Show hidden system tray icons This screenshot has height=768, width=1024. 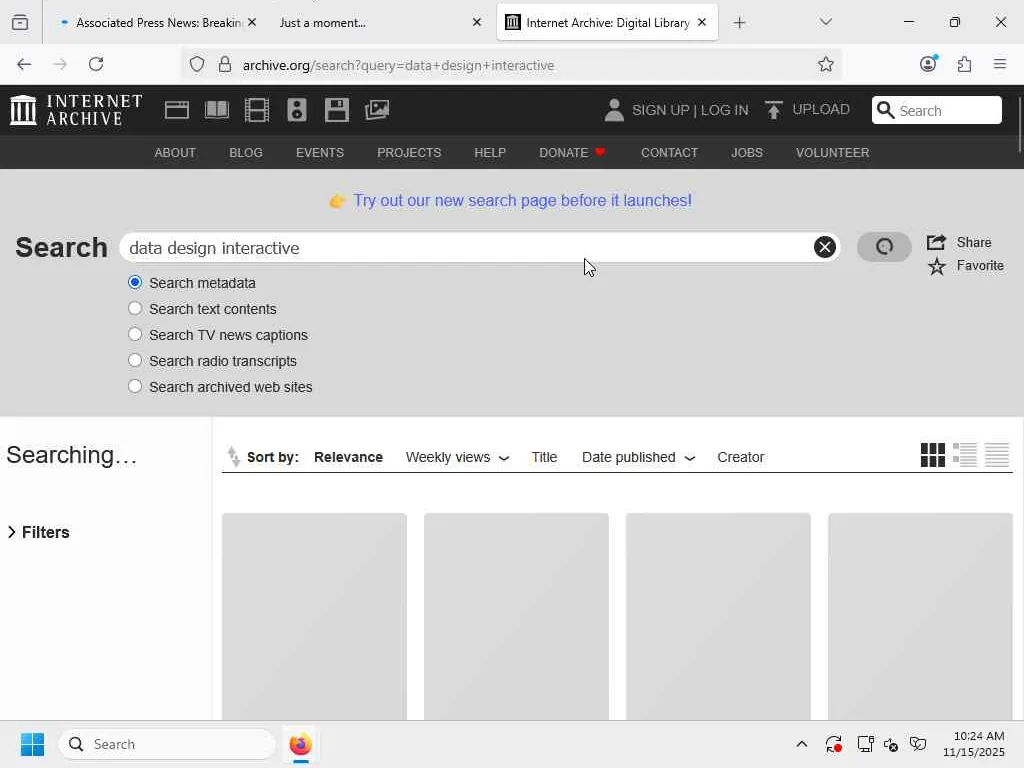coord(801,744)
